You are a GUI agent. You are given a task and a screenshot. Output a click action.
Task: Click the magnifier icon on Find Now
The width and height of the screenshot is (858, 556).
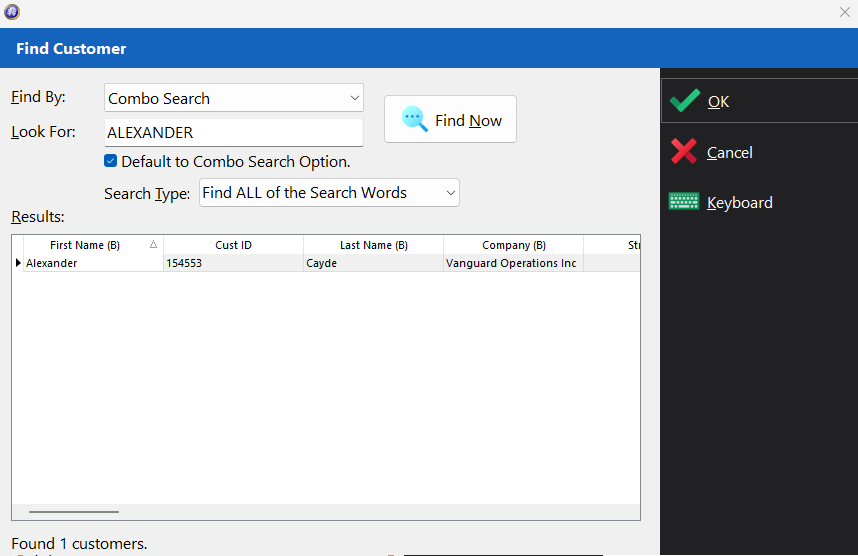pyautogui.click(x=414, y=119)
